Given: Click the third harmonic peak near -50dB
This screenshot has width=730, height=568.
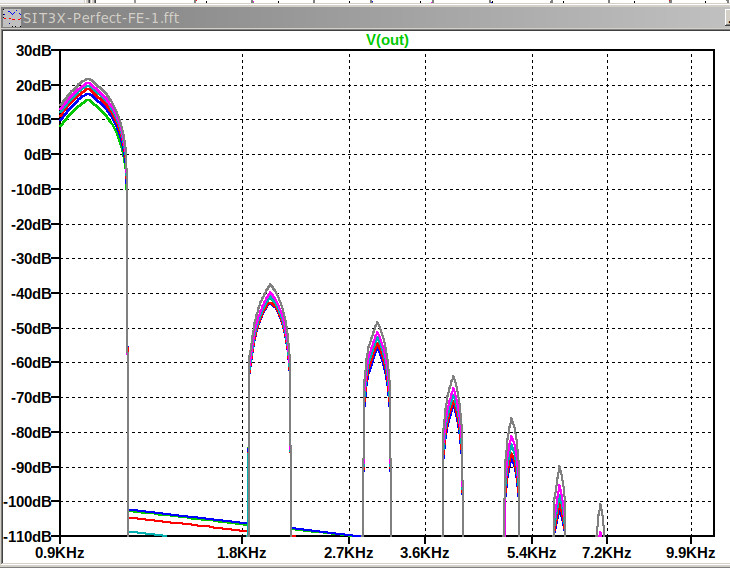Looking at the screenshot, I should coord(377,323).
